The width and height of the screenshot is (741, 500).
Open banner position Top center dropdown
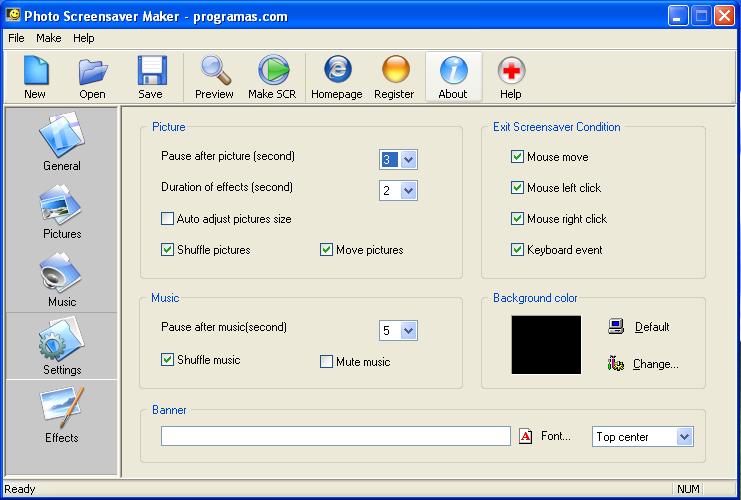(684, 437)
